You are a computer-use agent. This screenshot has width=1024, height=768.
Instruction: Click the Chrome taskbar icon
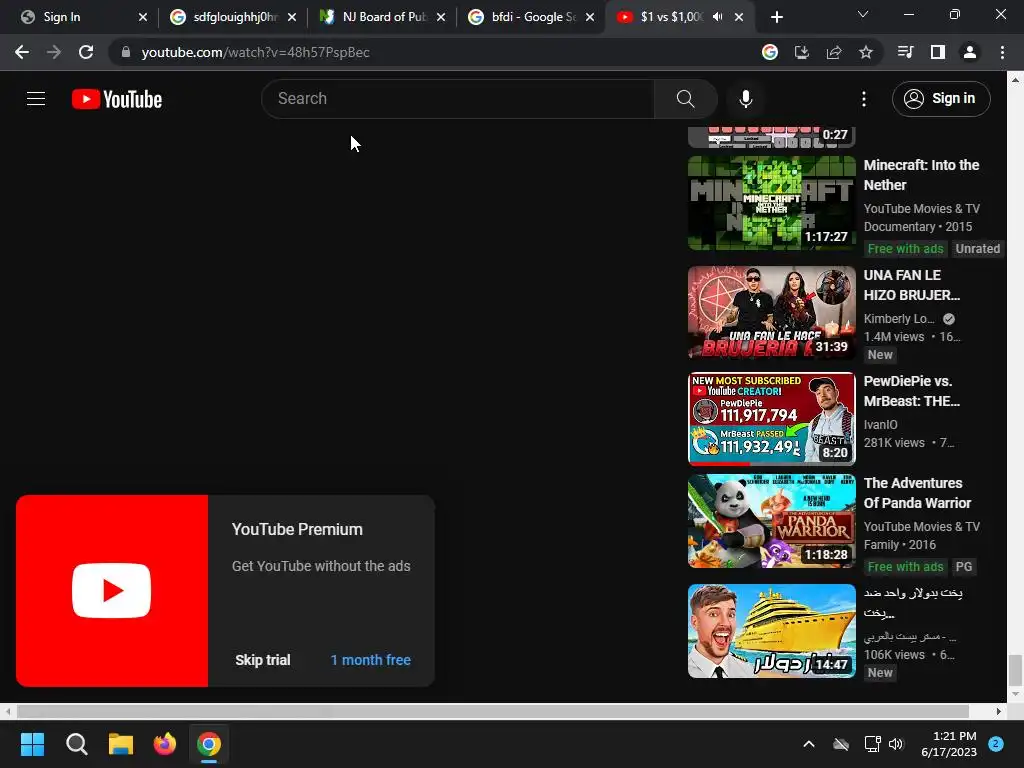tap(209, 744)
